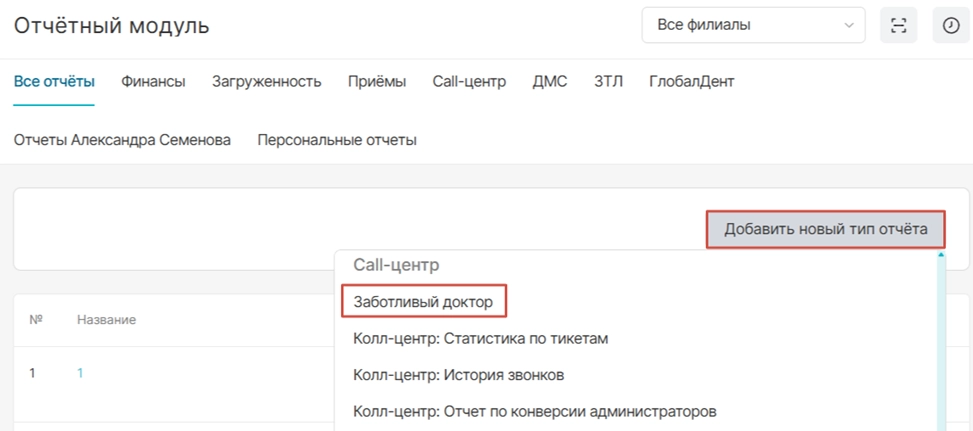Expand the Все филиалы branch dropdown
973x431 pixels.
click(753, 25)
